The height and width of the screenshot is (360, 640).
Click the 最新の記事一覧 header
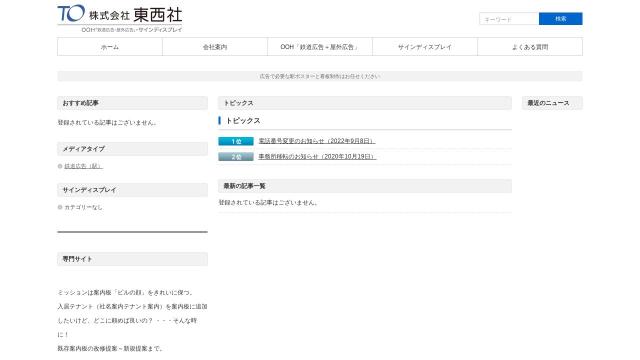coord(365,186)
